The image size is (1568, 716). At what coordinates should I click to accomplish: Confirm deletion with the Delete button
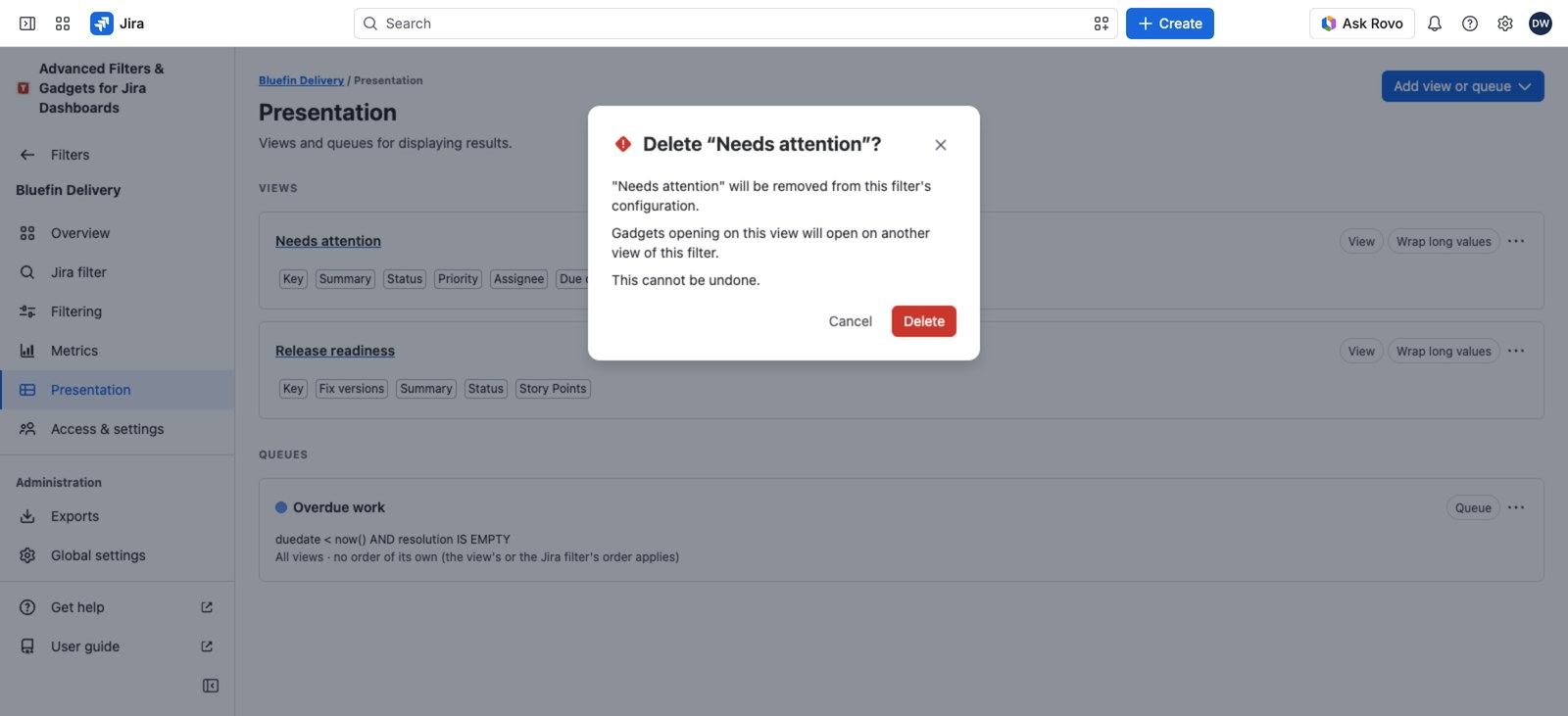(924, 321)
